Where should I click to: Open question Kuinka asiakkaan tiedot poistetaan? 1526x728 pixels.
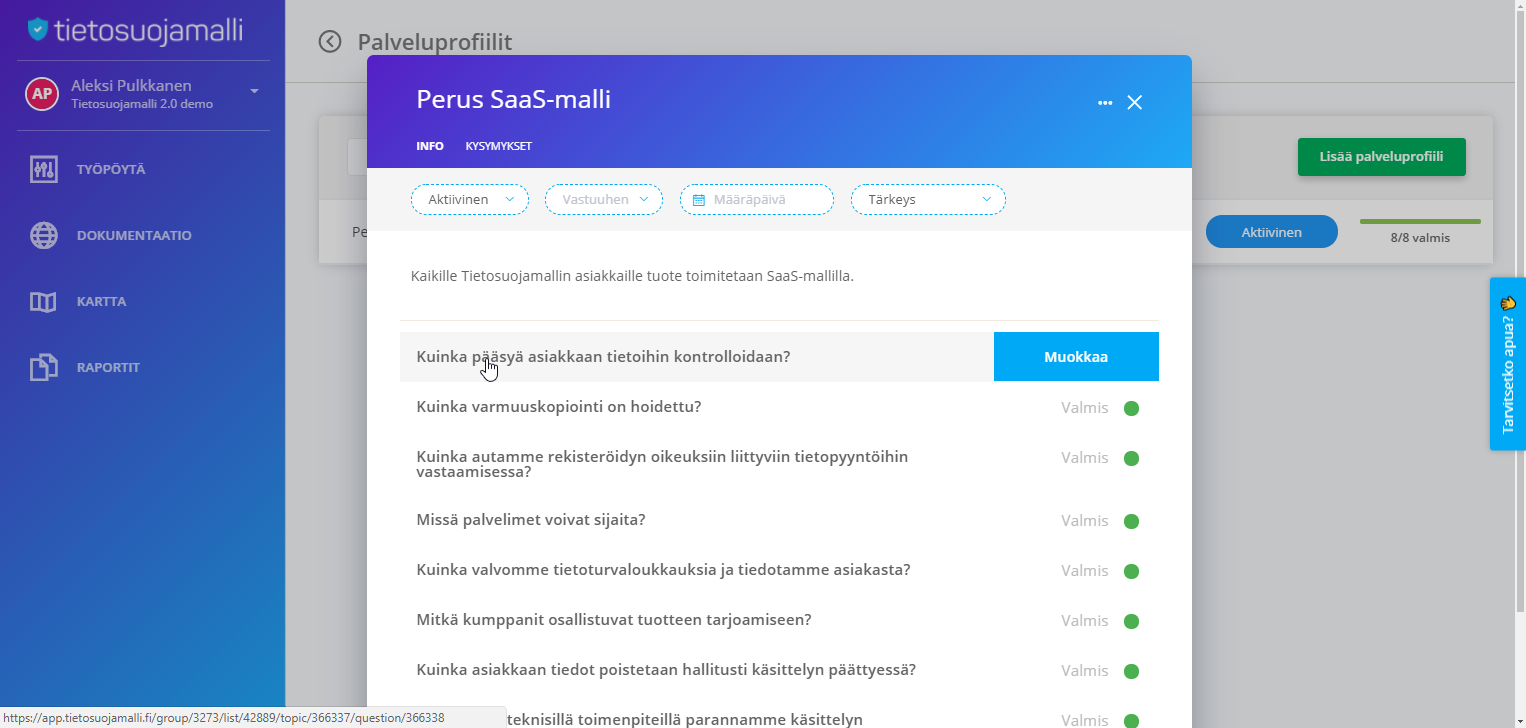(666, 670)
